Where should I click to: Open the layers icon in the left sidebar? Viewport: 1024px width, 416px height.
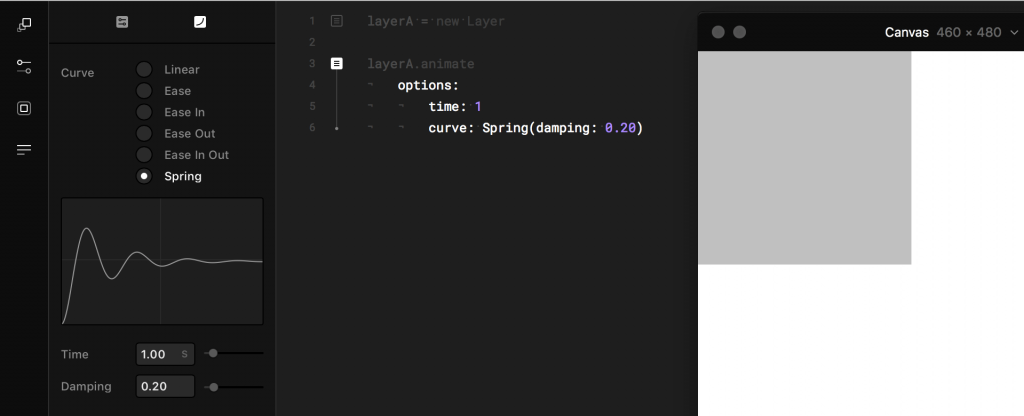(x=24, y=25)
